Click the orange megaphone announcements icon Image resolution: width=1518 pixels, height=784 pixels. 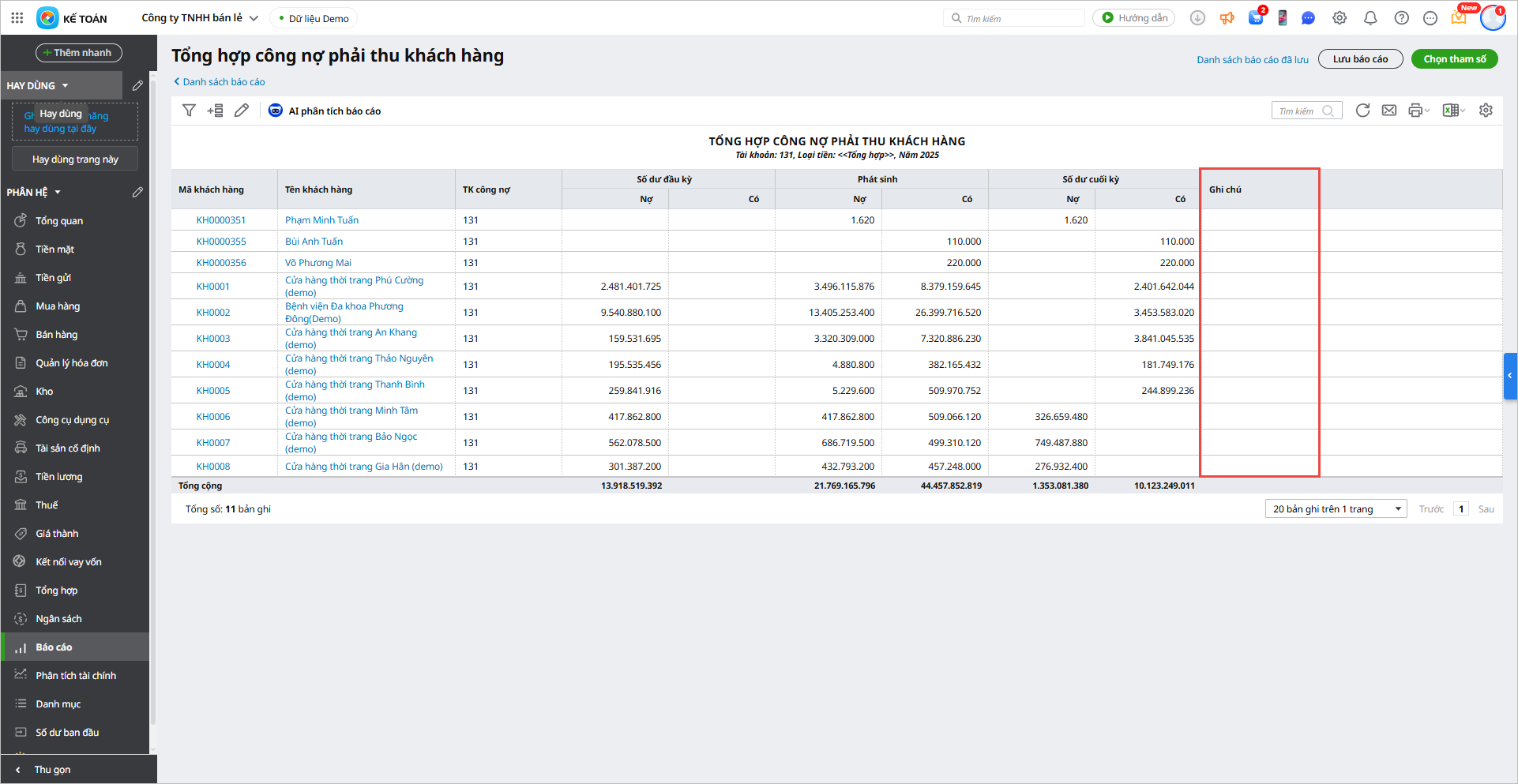1227,18
